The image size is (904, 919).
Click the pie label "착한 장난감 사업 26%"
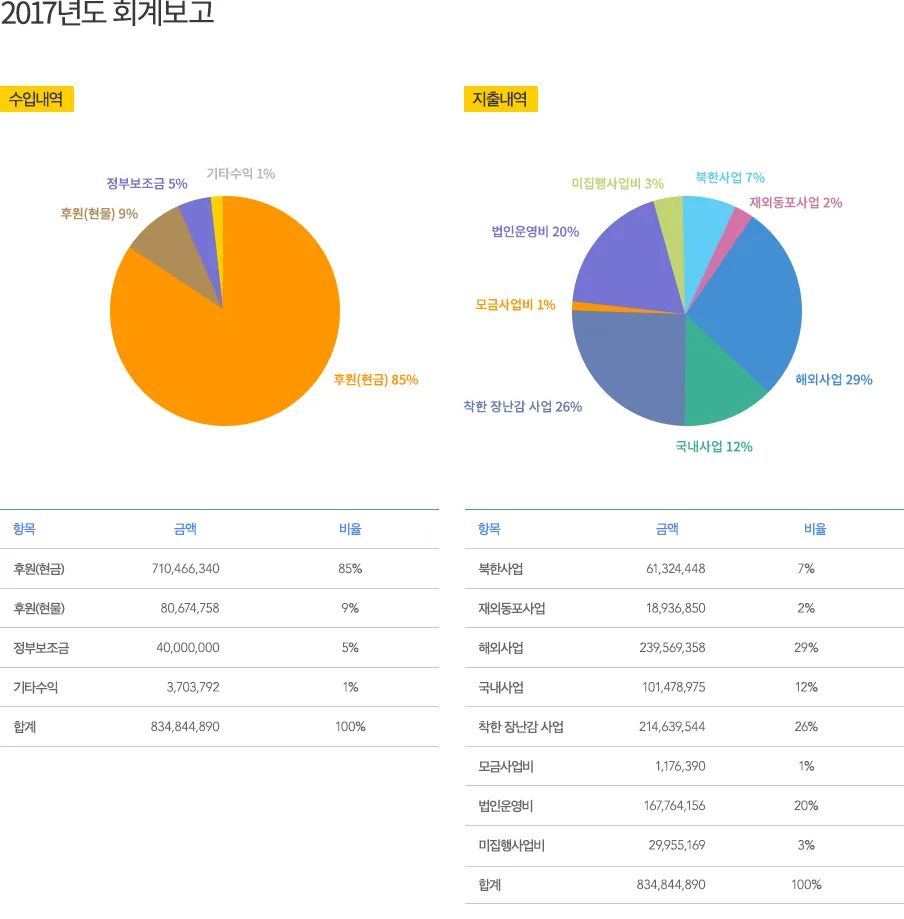pos(522,407)
